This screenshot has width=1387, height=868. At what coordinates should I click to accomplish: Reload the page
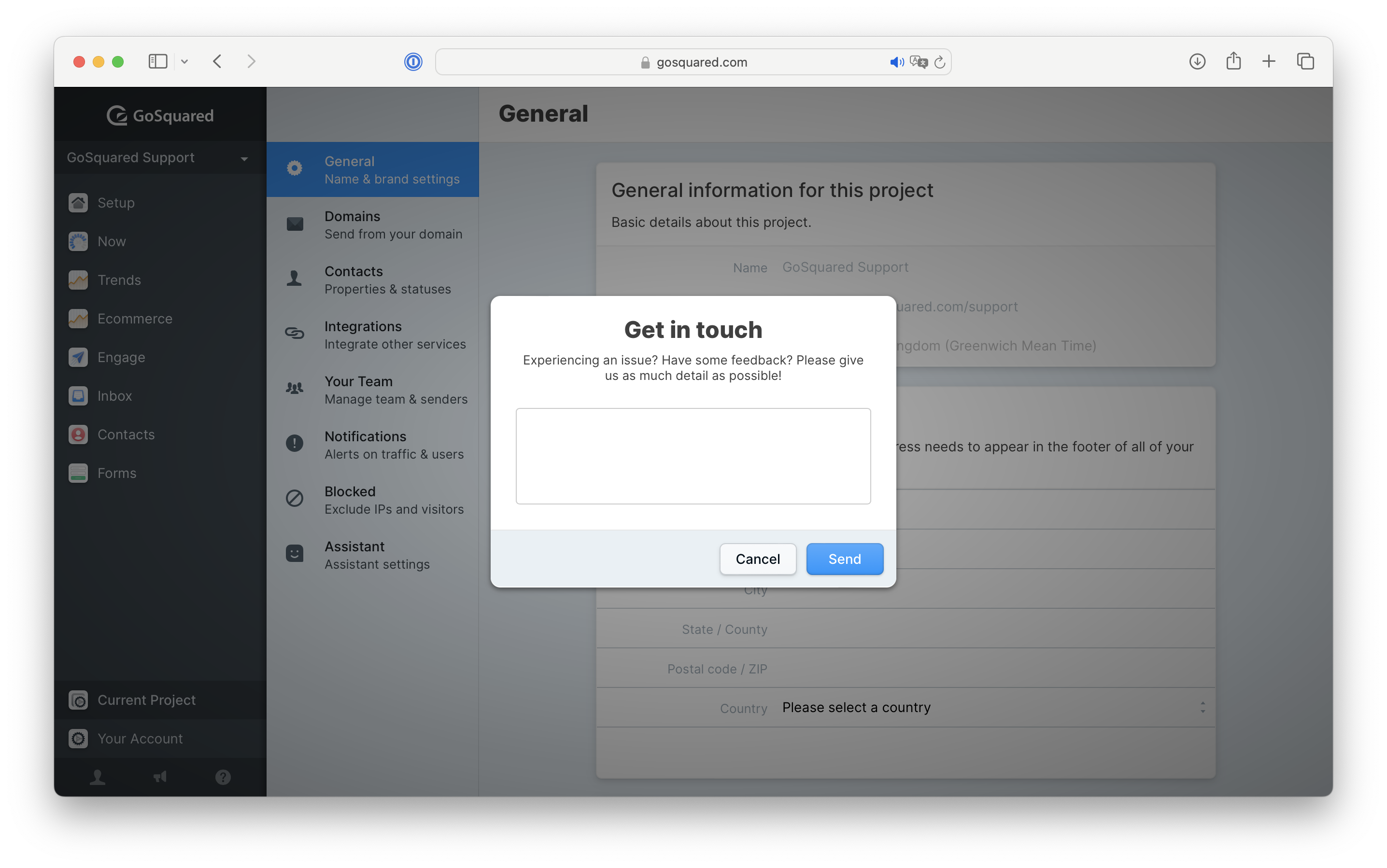[940, 62]
